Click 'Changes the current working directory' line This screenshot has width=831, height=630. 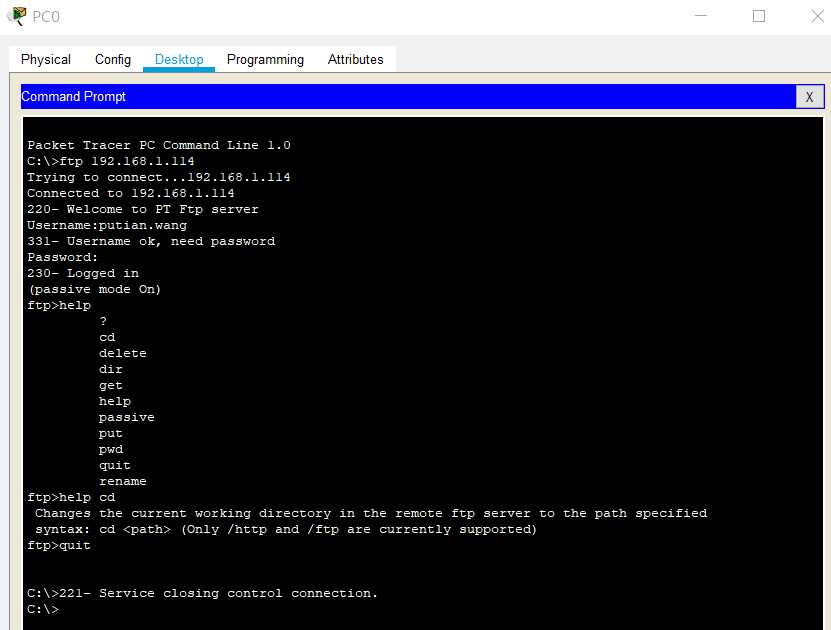pos(371,513)
